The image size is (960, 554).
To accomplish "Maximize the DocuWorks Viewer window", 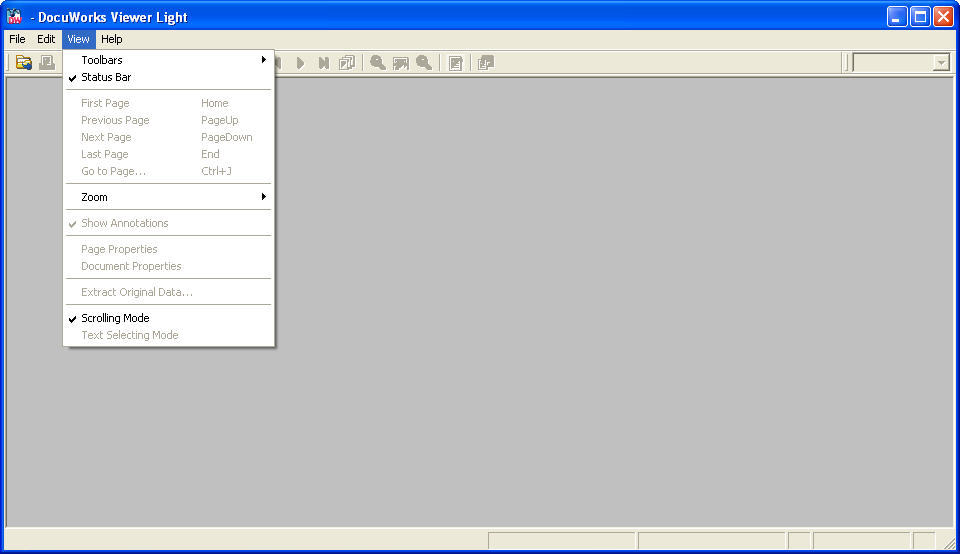I will point(920,17).
